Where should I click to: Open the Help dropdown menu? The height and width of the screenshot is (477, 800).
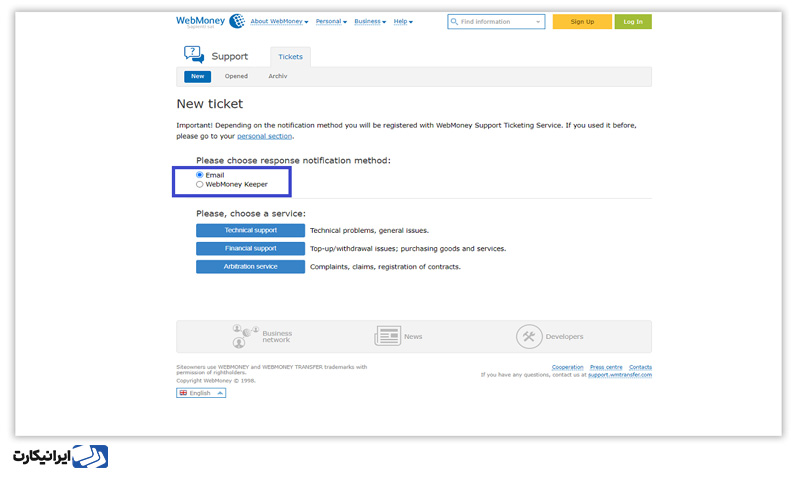(x=403, y=21)
